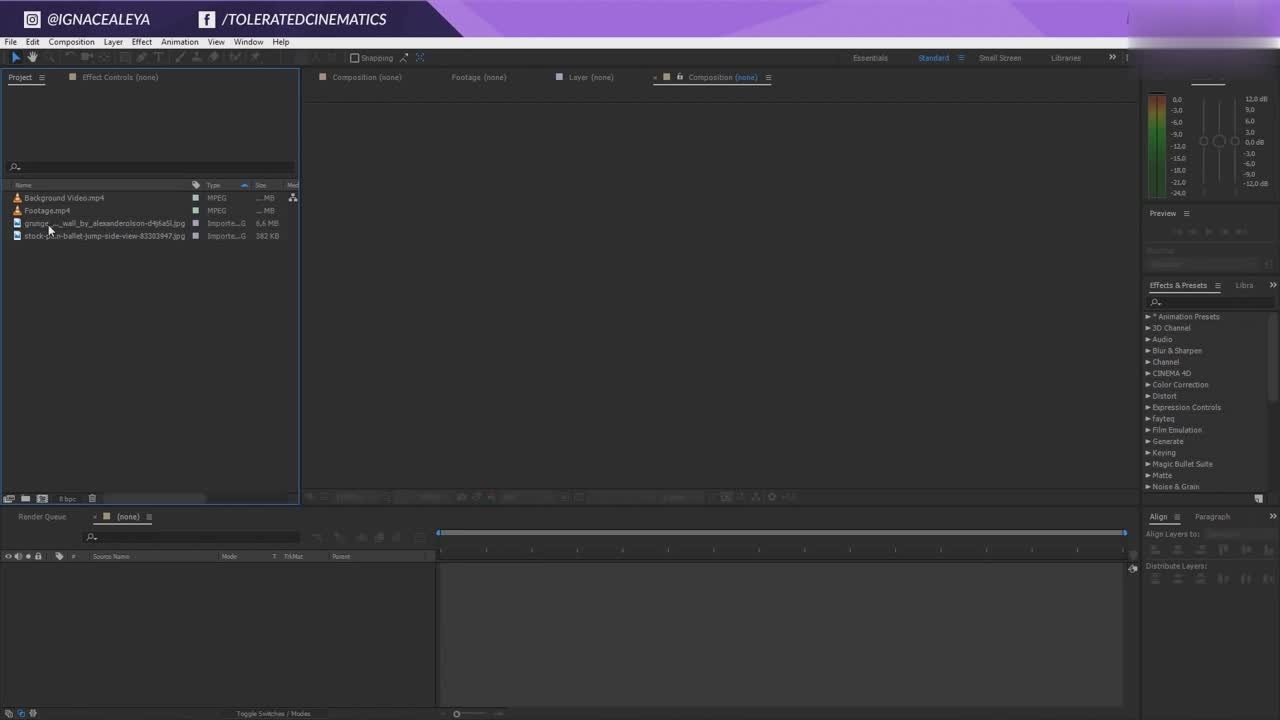The width and height of the screenshot is (1280, 720).
Task: Expand or collapse Layer Switches pane icon
Action: click(x=9, y=713)
